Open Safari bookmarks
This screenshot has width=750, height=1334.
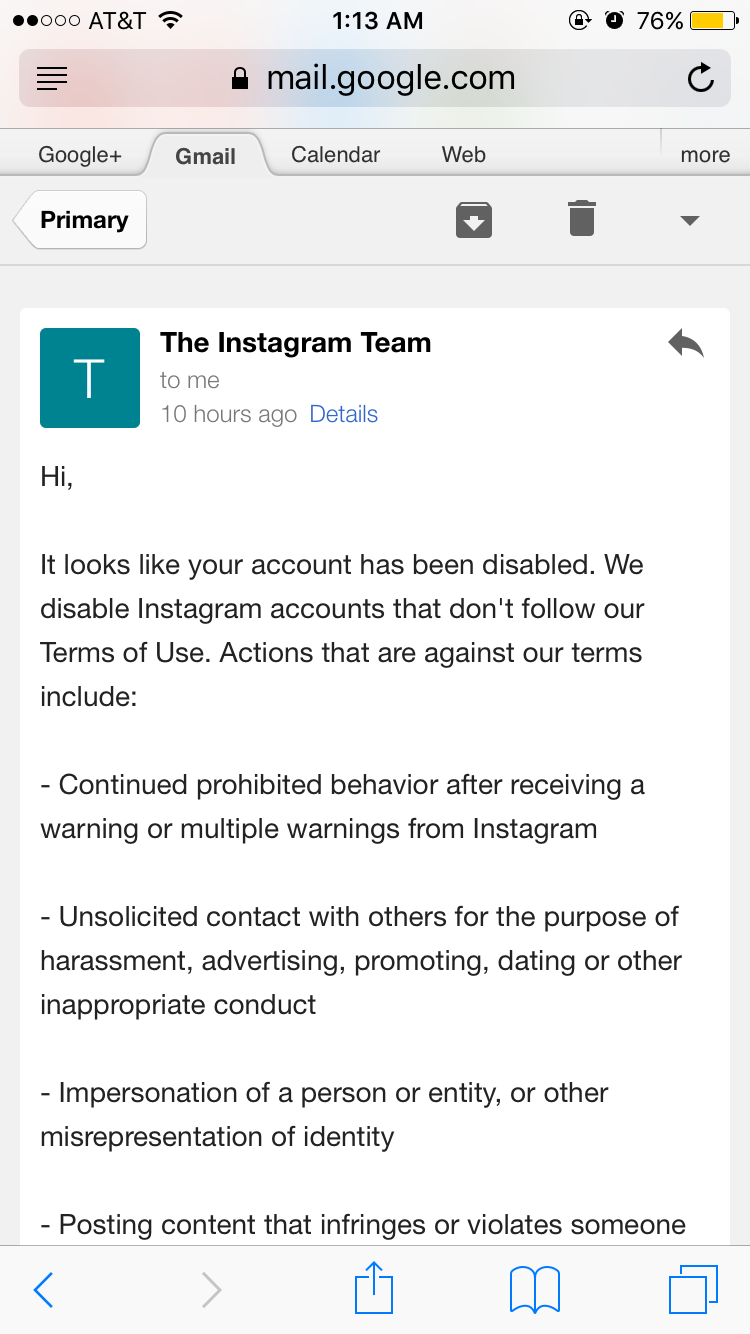(x=534, y=1289)
